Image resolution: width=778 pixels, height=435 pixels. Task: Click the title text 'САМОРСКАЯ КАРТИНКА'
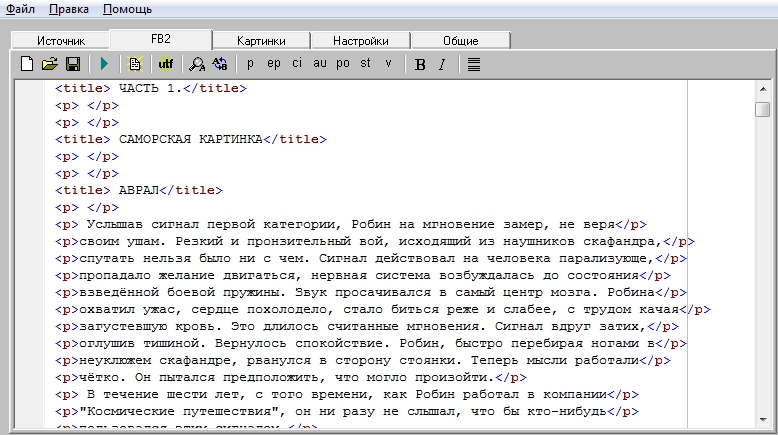pos(191,139)
